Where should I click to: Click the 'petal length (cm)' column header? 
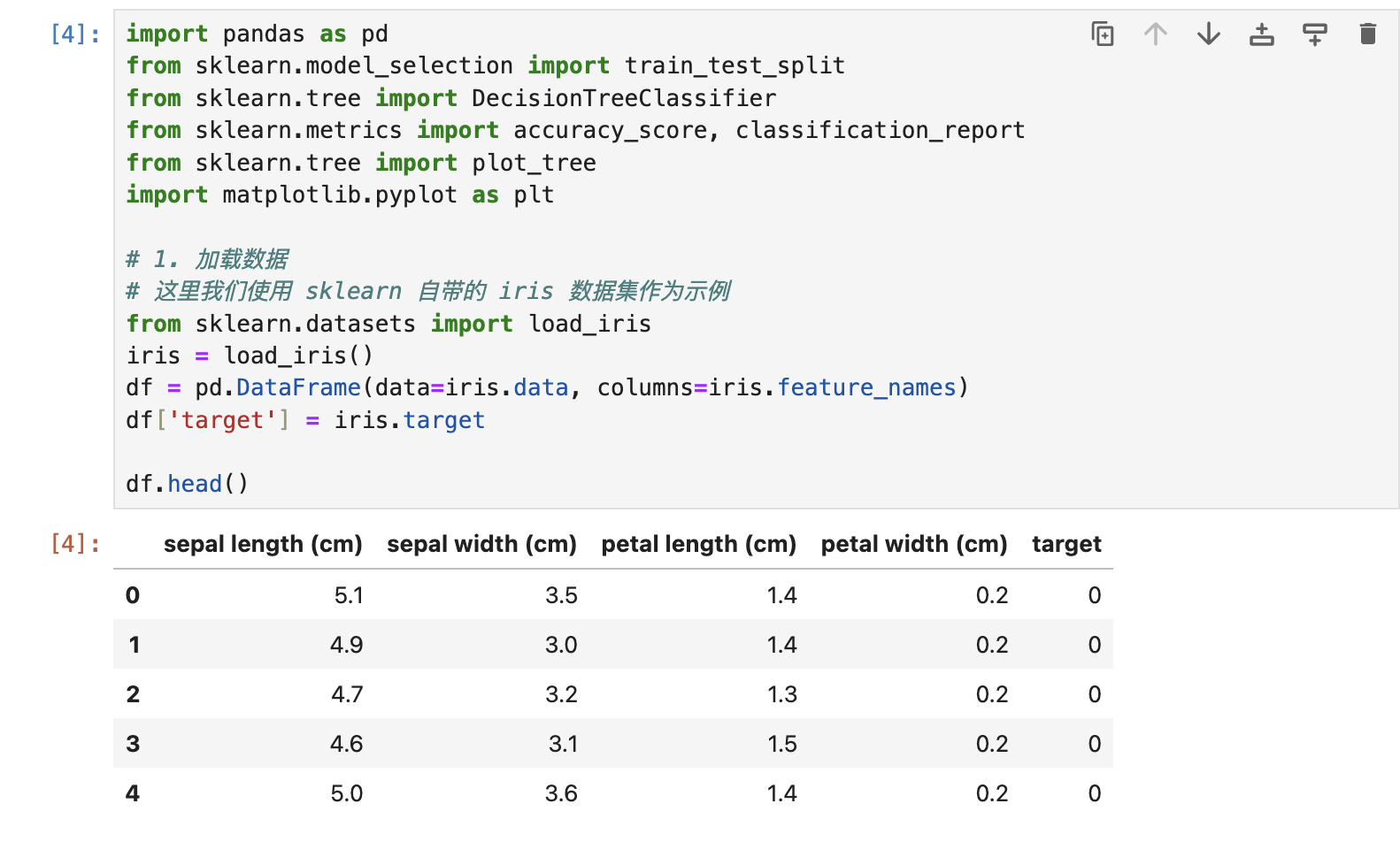click(x=698, y=544)
